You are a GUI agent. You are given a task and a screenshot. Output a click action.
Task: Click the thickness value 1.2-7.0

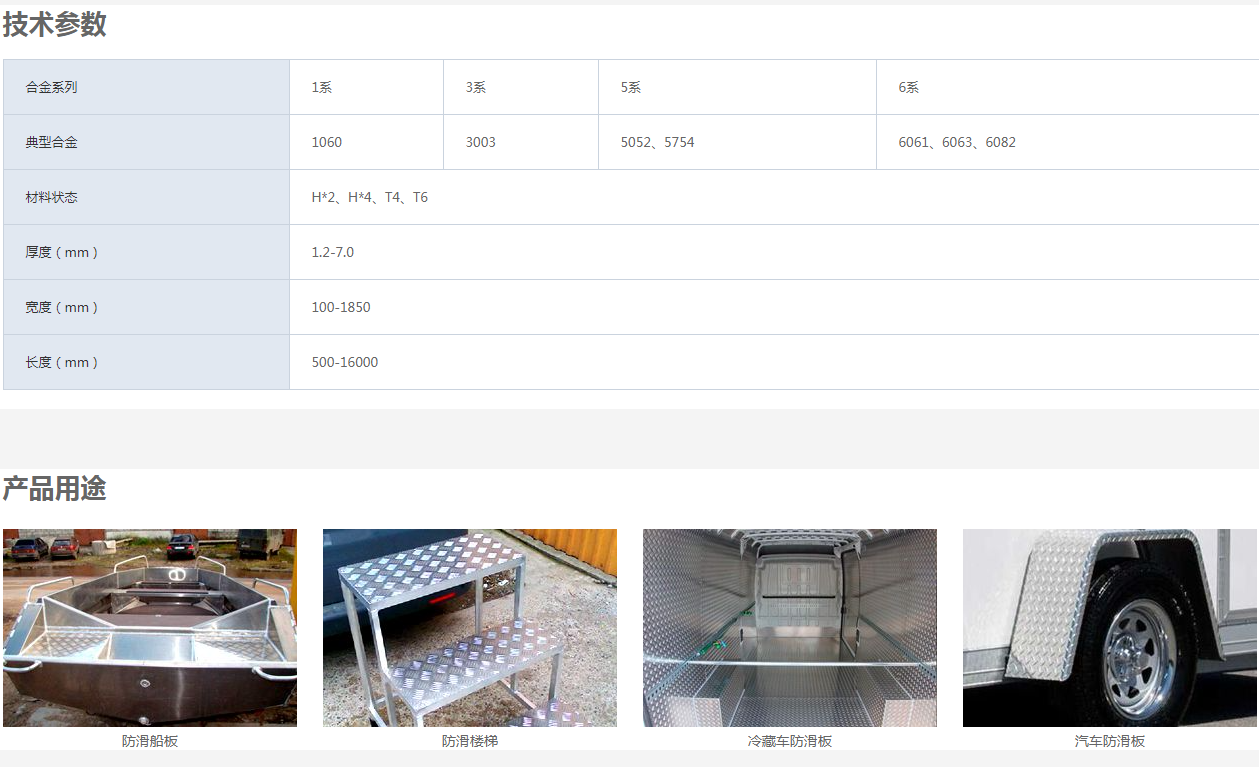(x=333, y=252)
